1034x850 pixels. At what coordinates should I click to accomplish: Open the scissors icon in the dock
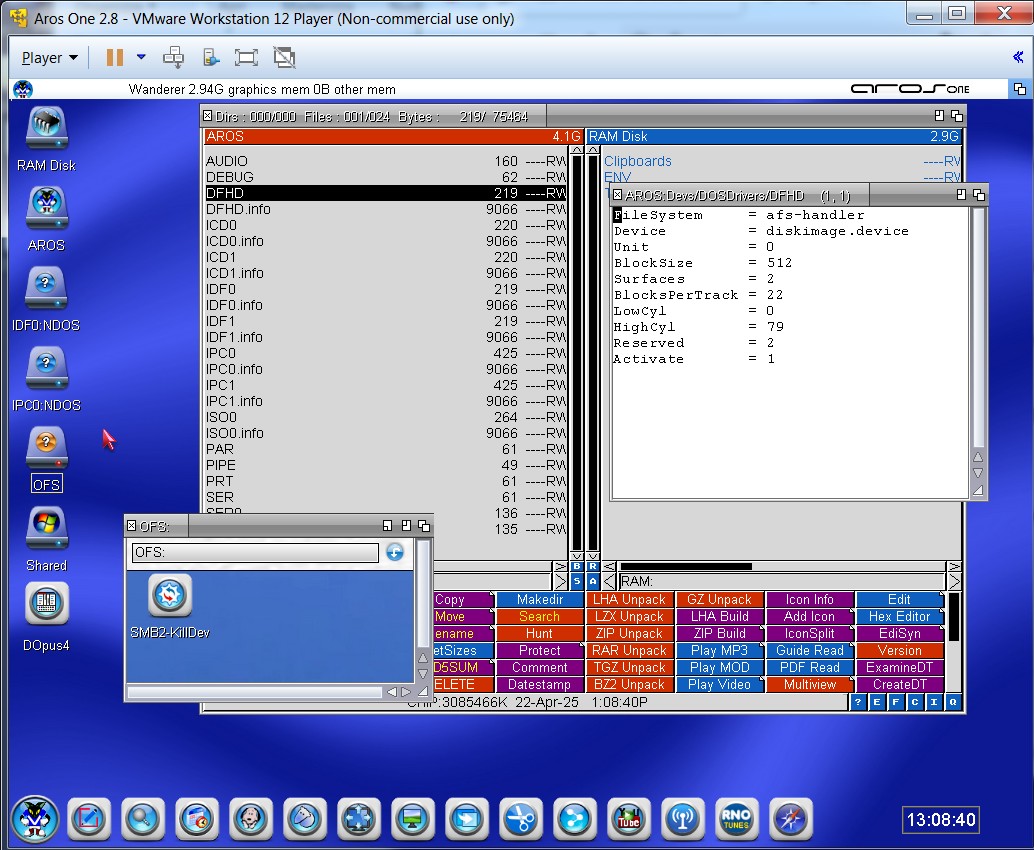click(520, 819)
